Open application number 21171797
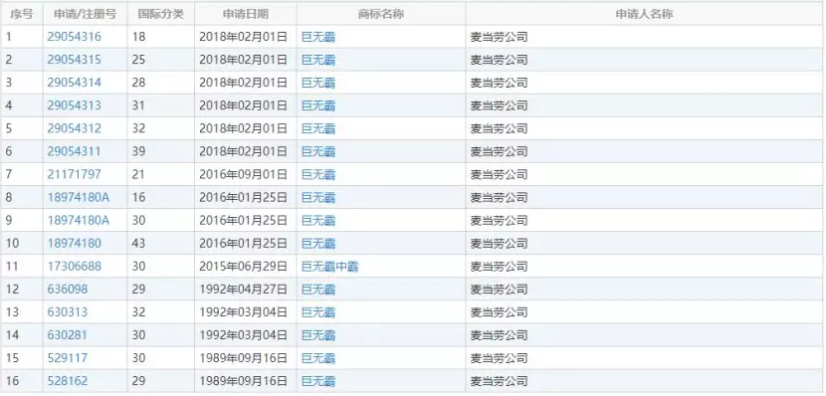Image resolution: width=826 pixels, height=396 pixels. pos(74,174)
